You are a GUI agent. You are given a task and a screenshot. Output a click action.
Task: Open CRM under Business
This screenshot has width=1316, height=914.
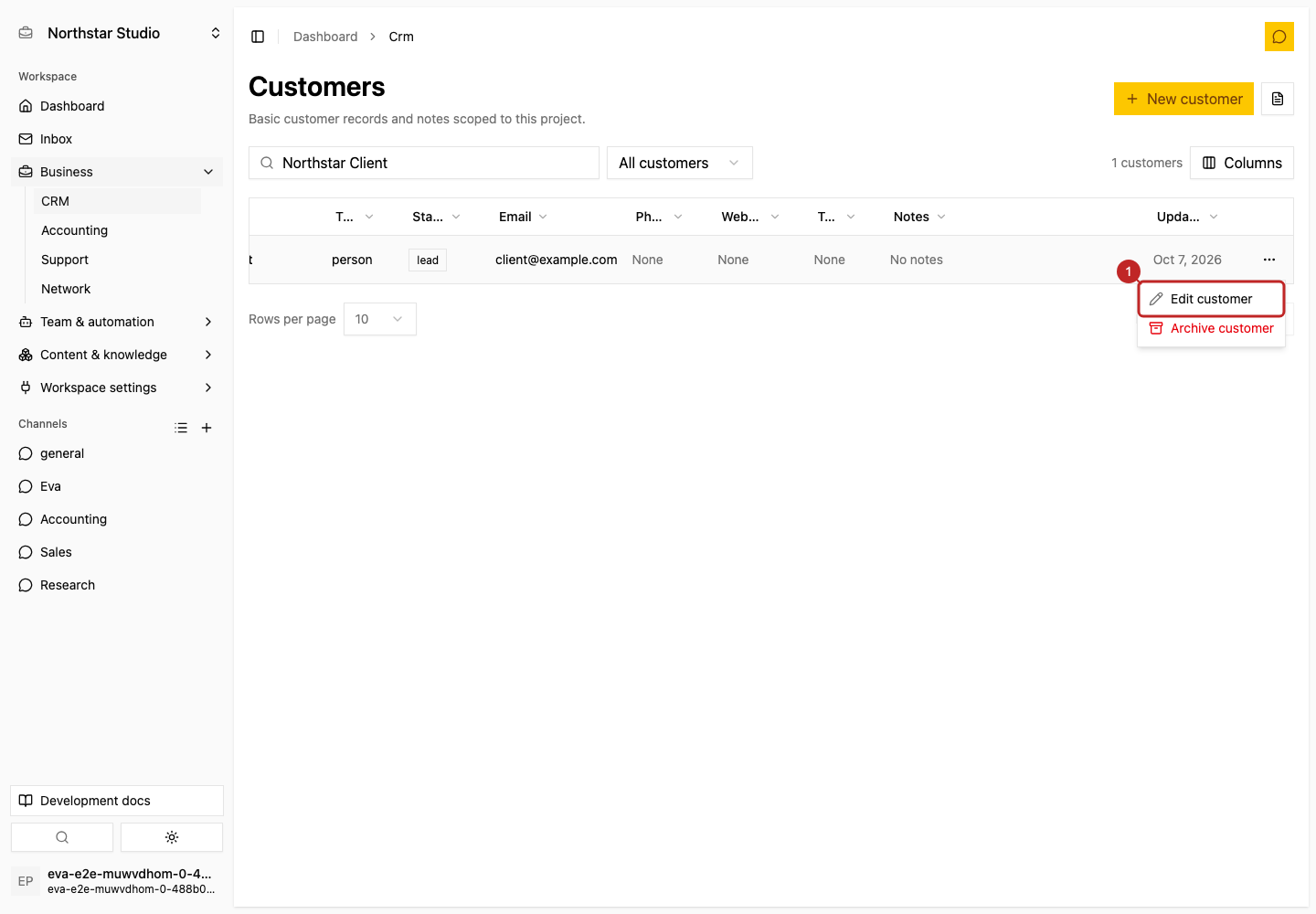pyautogui.click(x=117, y=201)
